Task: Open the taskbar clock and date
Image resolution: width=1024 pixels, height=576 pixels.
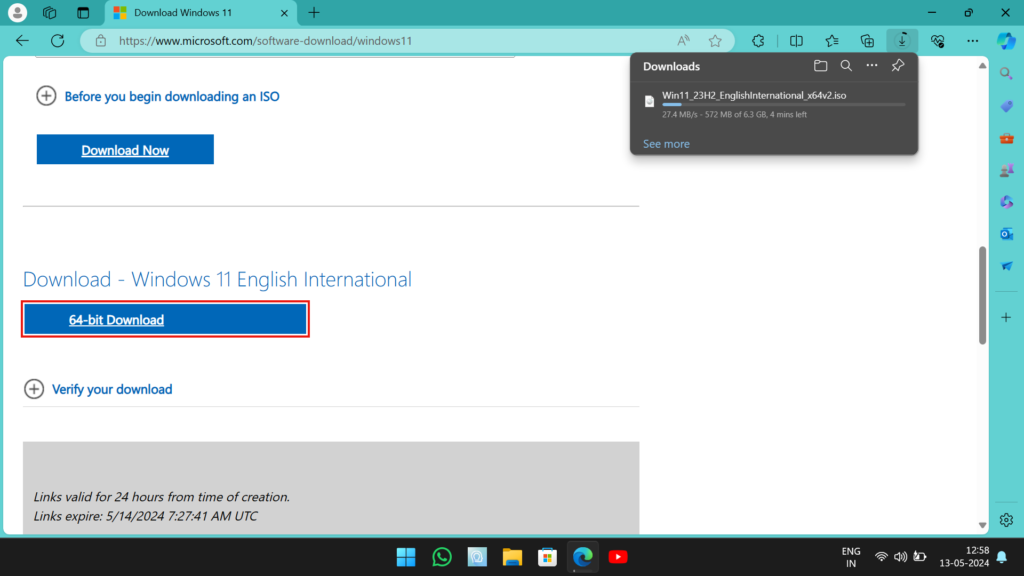Action: point(965,556)
